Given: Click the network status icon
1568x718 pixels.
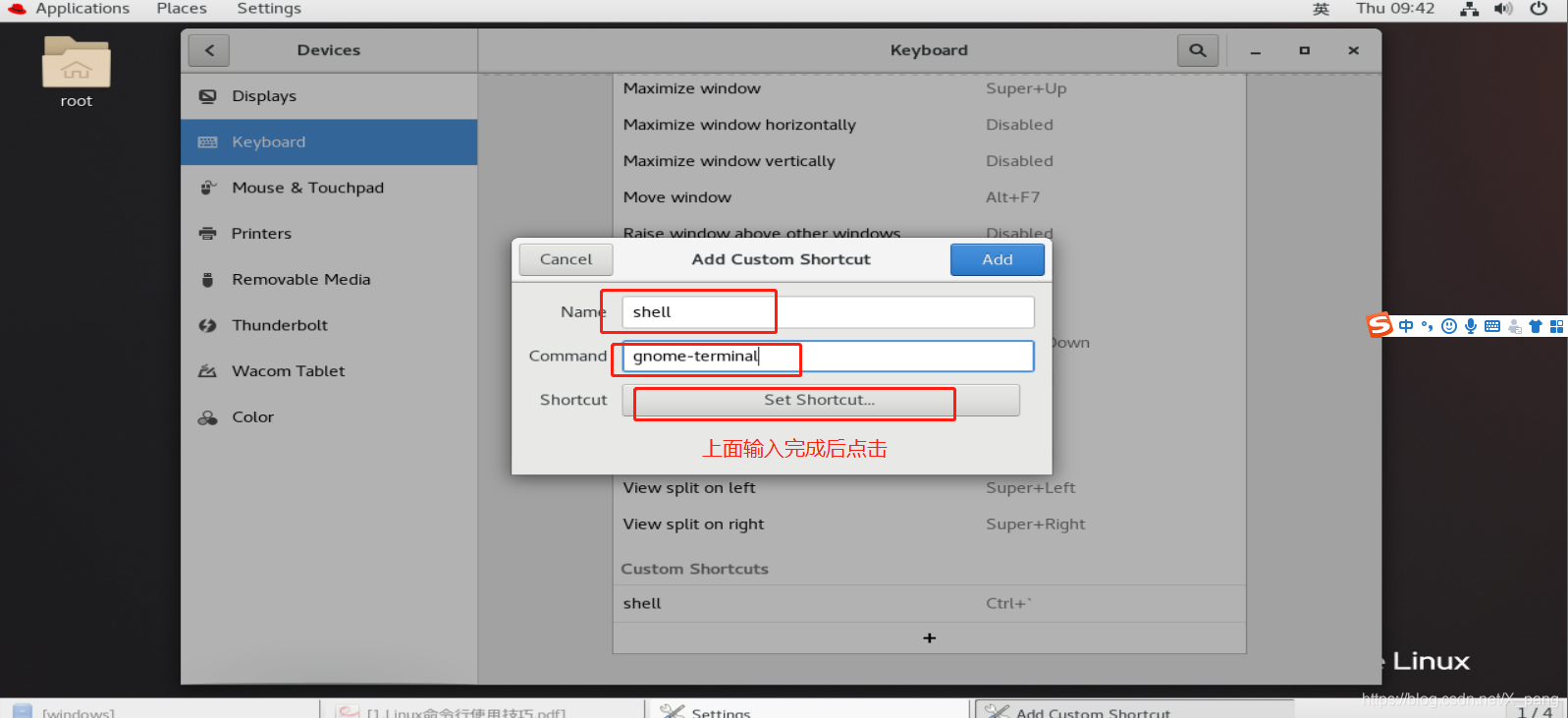Looking at the screenshot, I should [x=1469, y=9].
